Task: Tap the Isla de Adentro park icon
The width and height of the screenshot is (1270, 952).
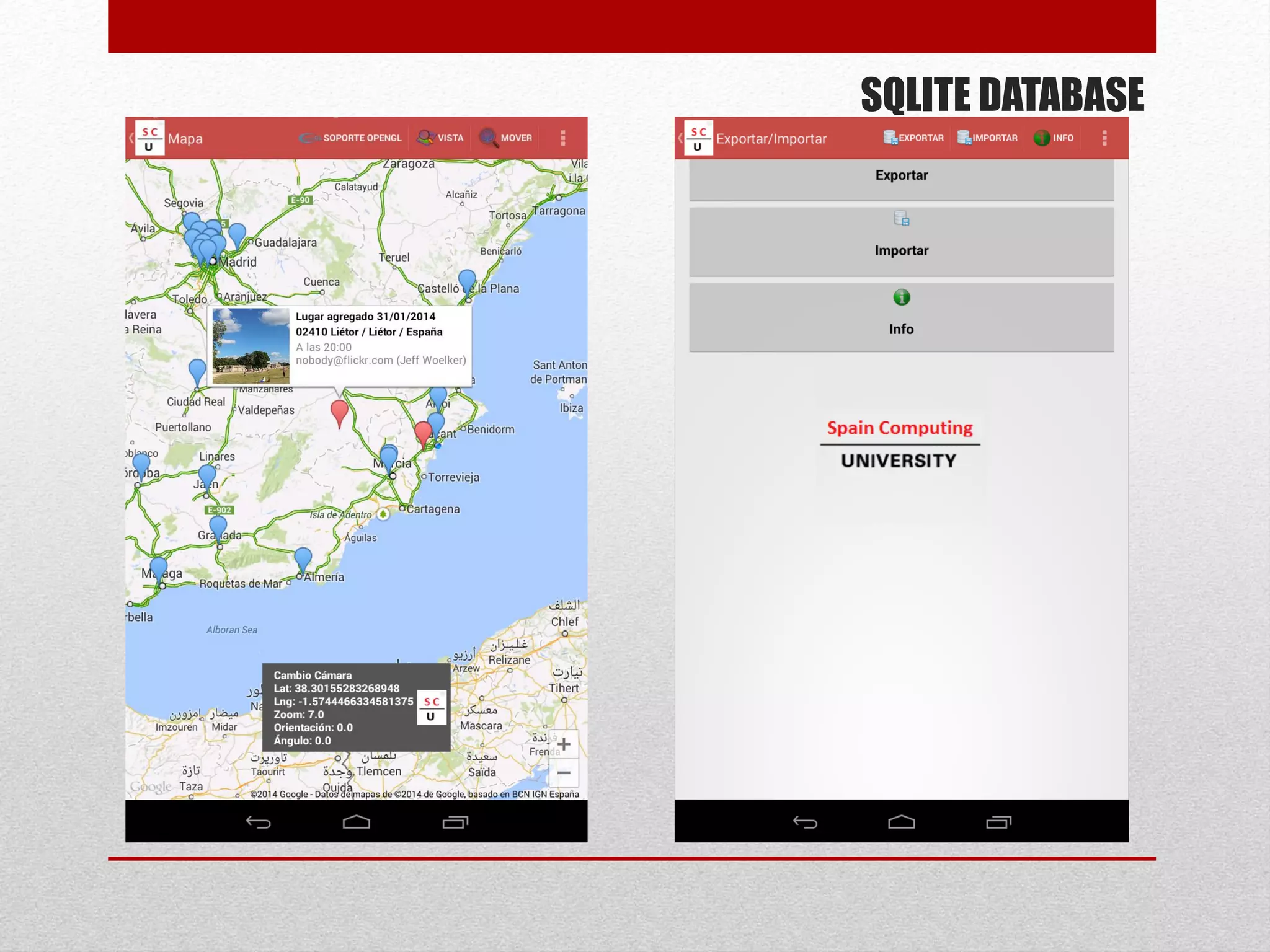Action: click(x=383, y=514)
